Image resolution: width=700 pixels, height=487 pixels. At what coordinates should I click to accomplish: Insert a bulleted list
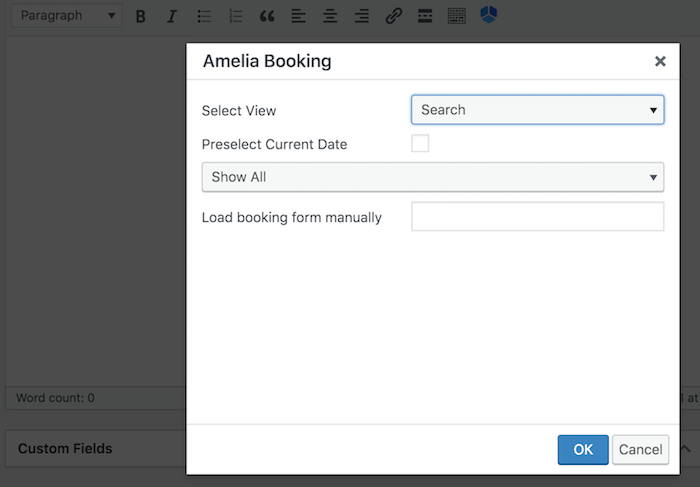pyautogui.click(x=204, y=16)
